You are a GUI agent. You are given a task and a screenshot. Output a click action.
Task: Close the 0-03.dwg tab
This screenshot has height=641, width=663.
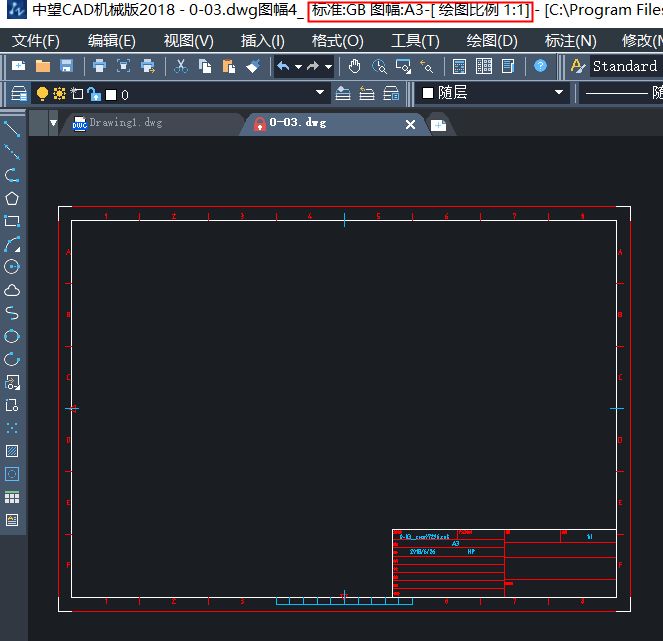410,124
